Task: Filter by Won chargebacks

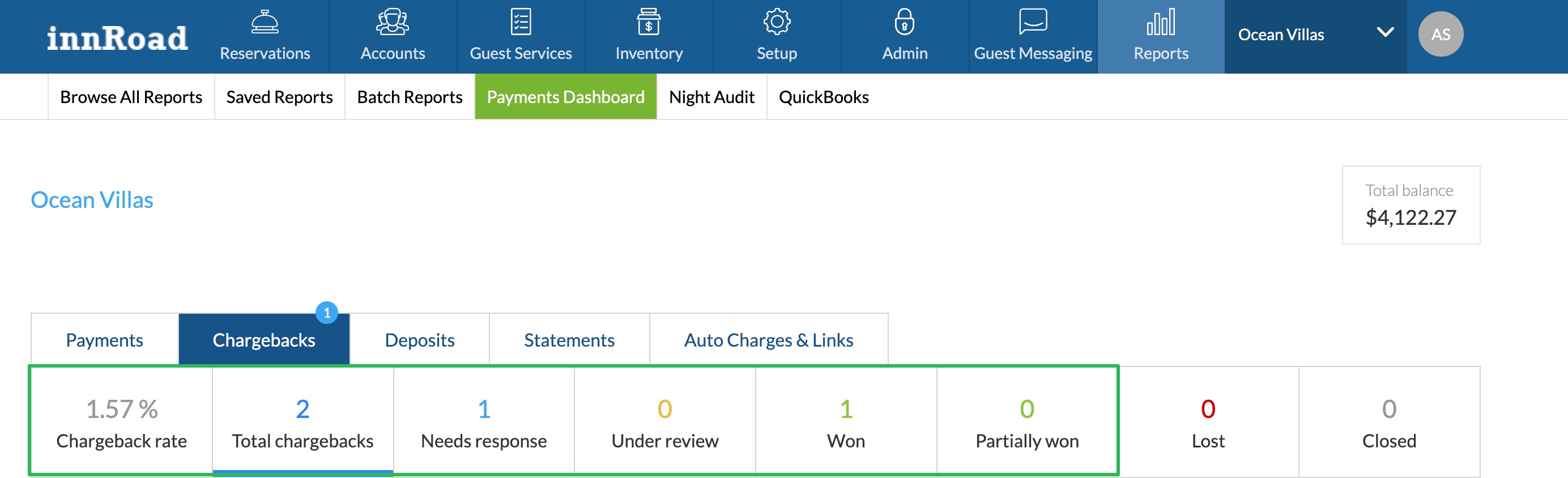Action: coord(846,421)
